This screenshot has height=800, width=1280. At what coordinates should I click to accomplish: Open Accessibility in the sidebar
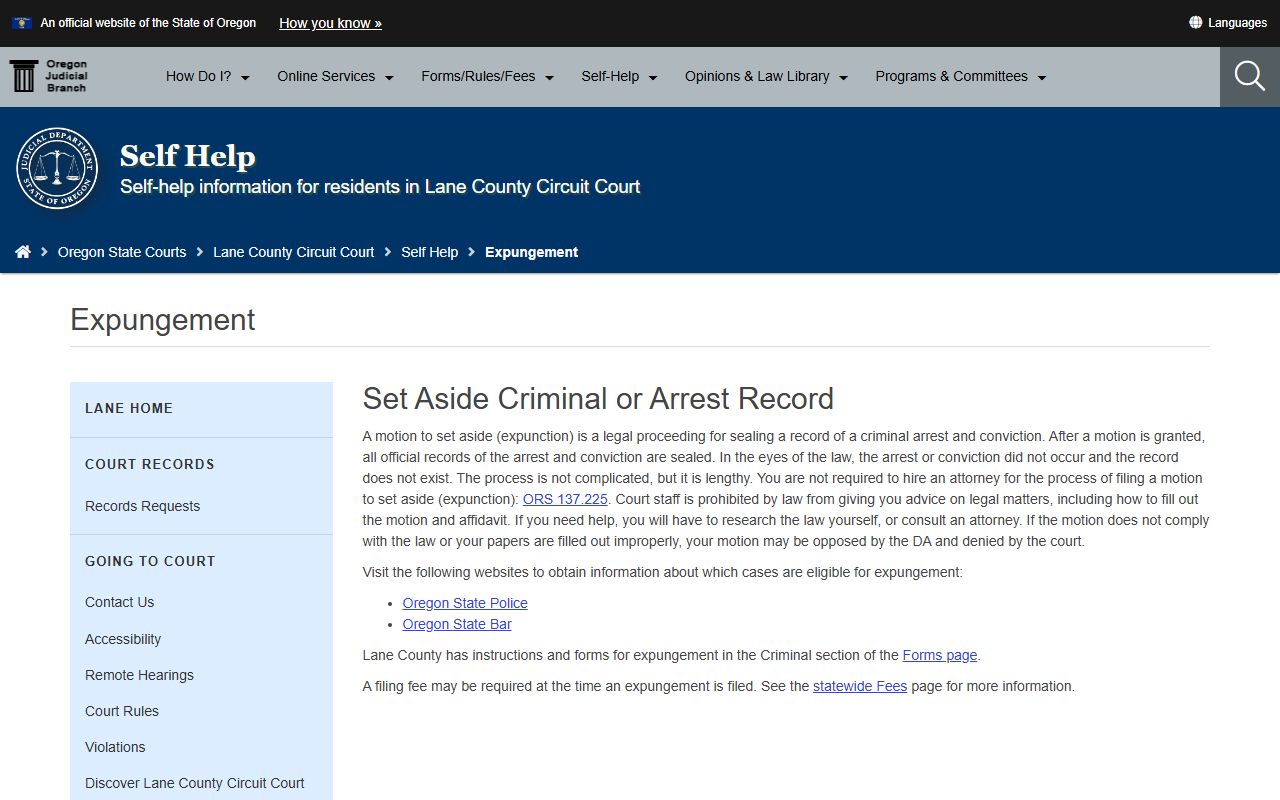[123, 639]
